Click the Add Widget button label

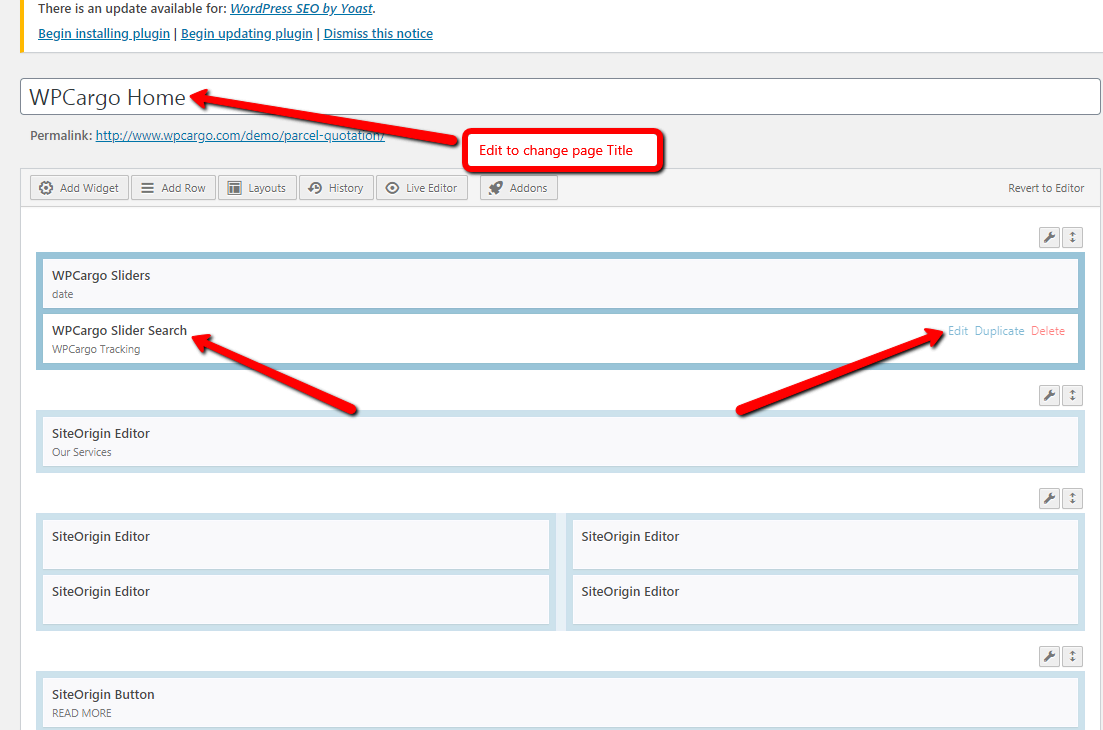pos(89,188)
